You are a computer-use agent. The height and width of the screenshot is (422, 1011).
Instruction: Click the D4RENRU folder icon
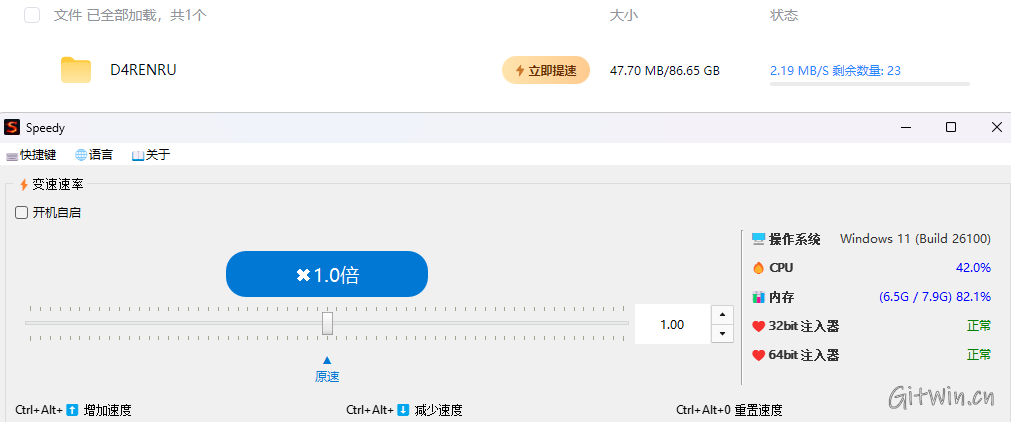click(76, 70)
